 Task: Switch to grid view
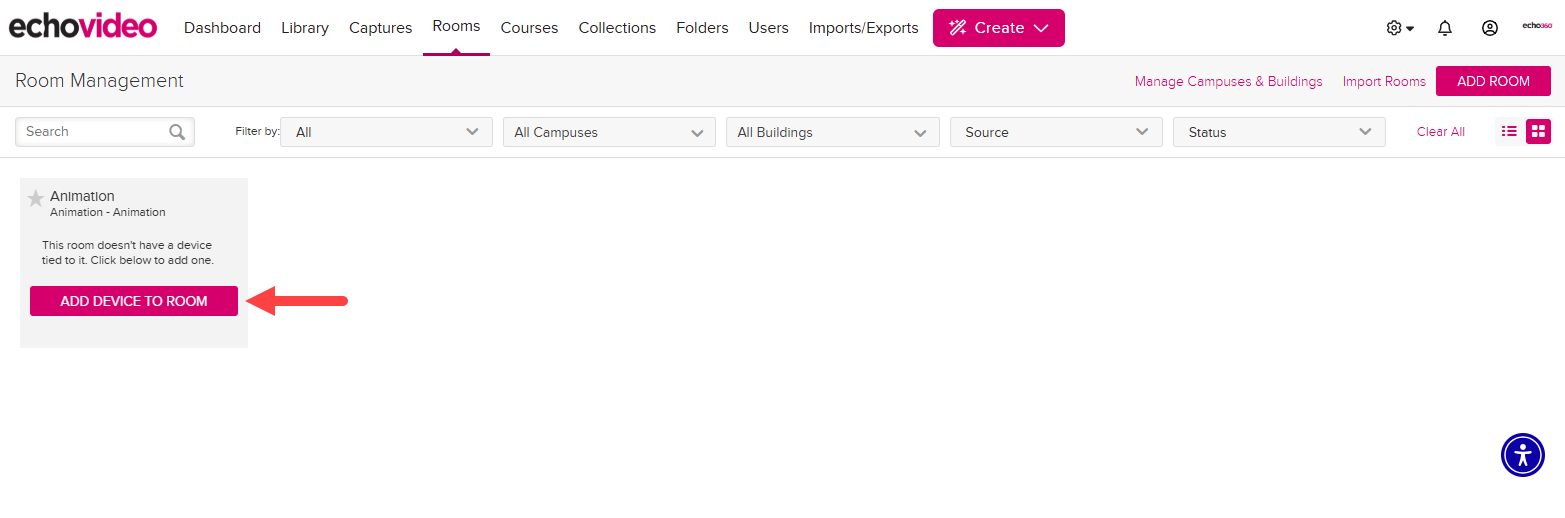[1538, 131]
